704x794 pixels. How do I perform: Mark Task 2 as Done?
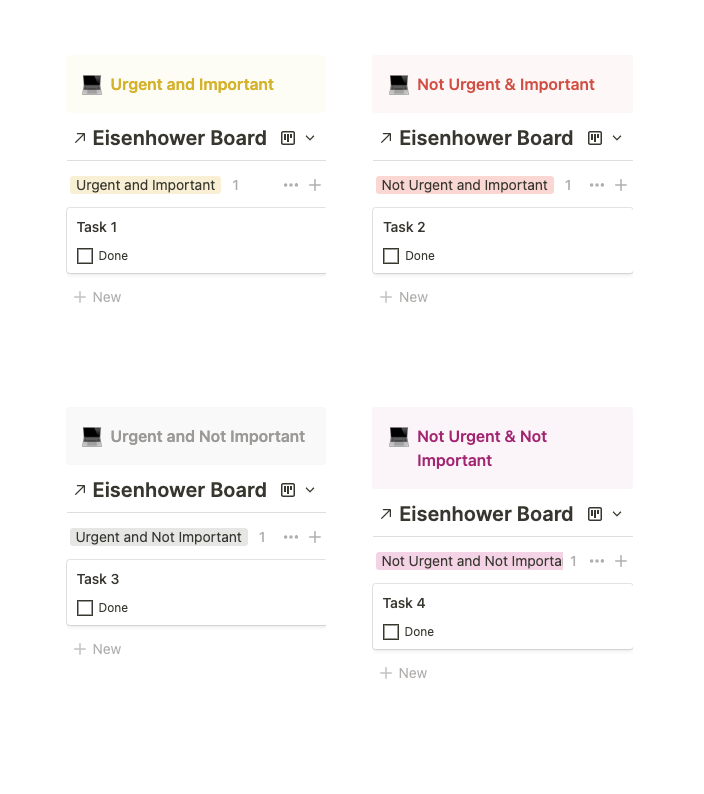[391, 256]
